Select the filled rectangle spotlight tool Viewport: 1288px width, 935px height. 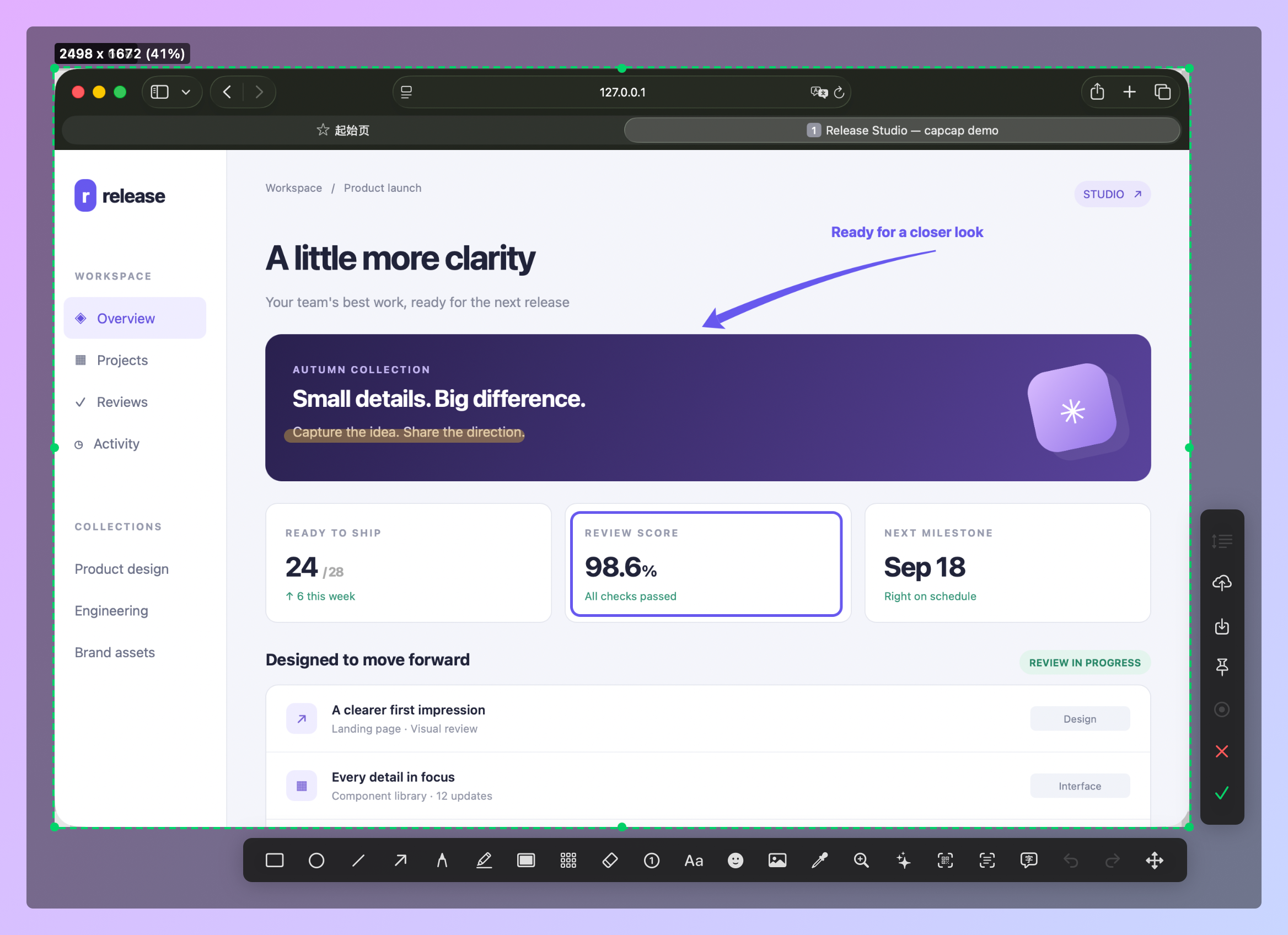526,860
